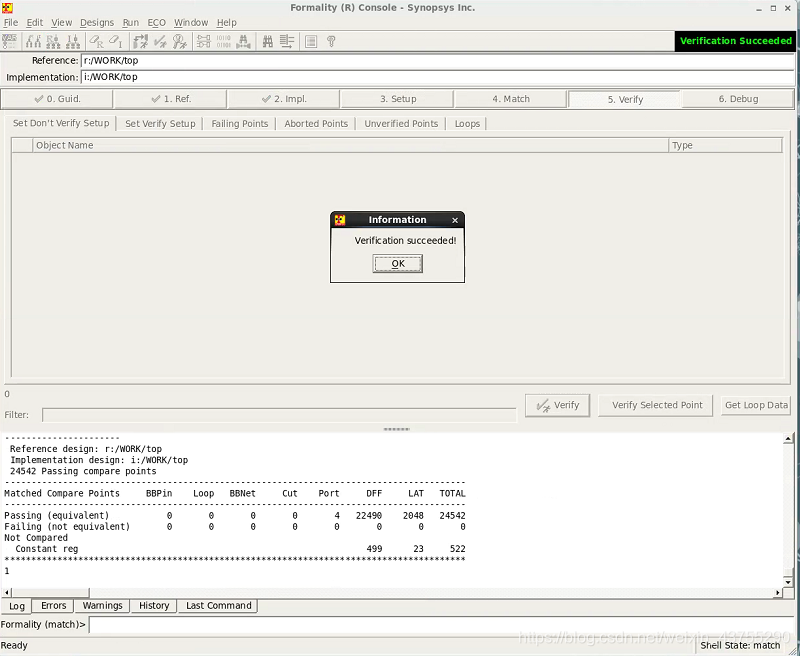Screen dimensions: 800x656
Task: Click 'Shell State: match' status entry
Action: click(x=740, y=645)
